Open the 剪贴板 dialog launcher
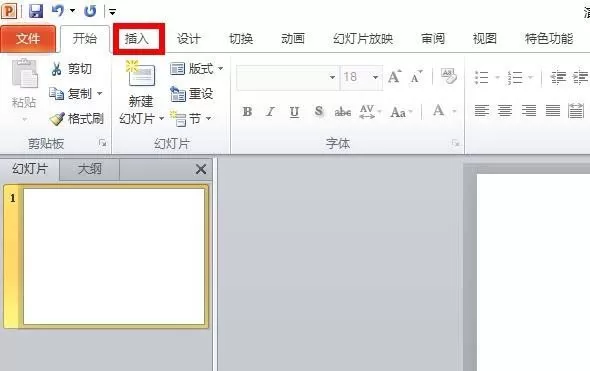 pos(102,143)
